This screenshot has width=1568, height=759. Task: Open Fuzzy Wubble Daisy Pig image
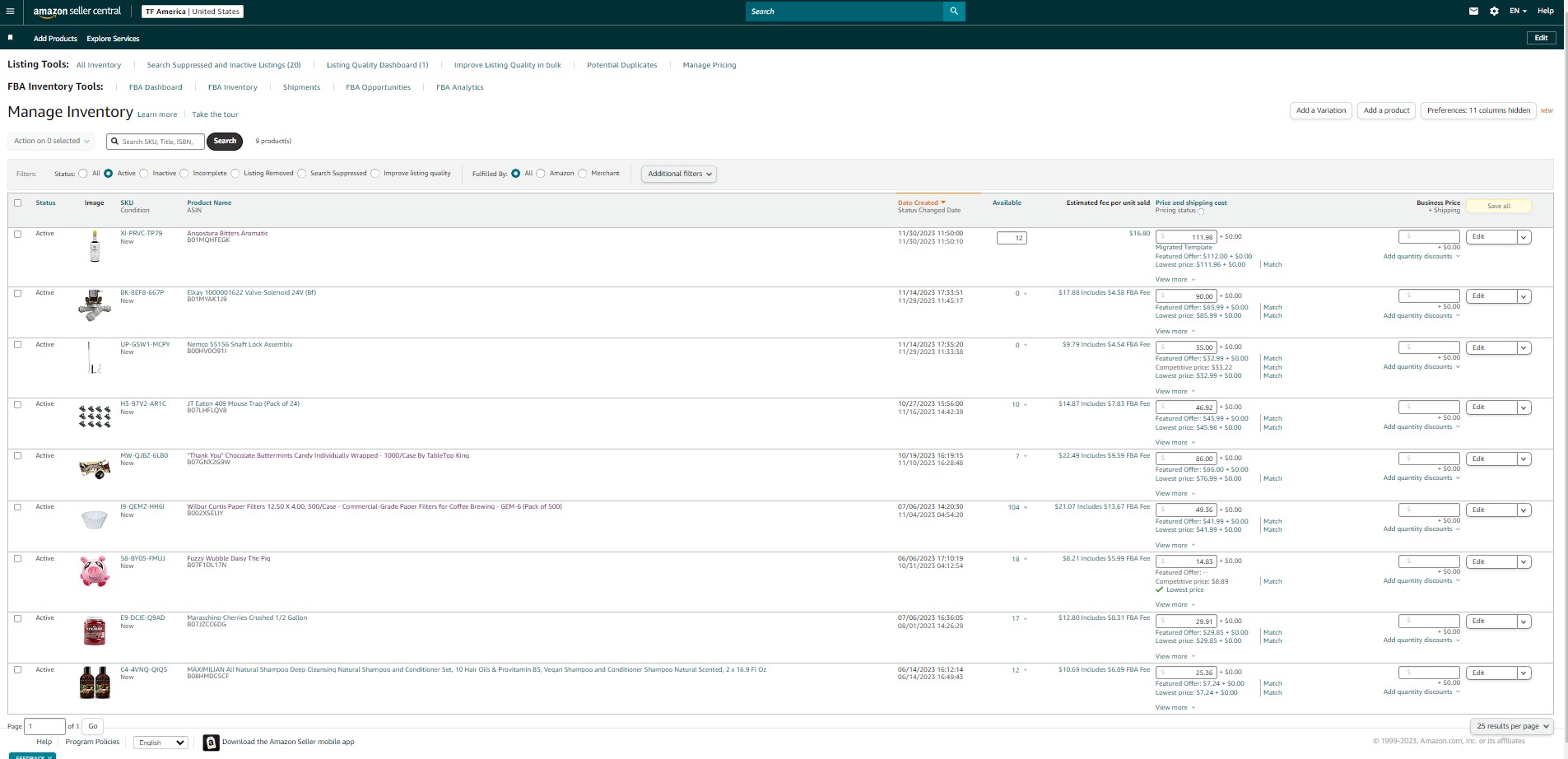click(95, 571)
